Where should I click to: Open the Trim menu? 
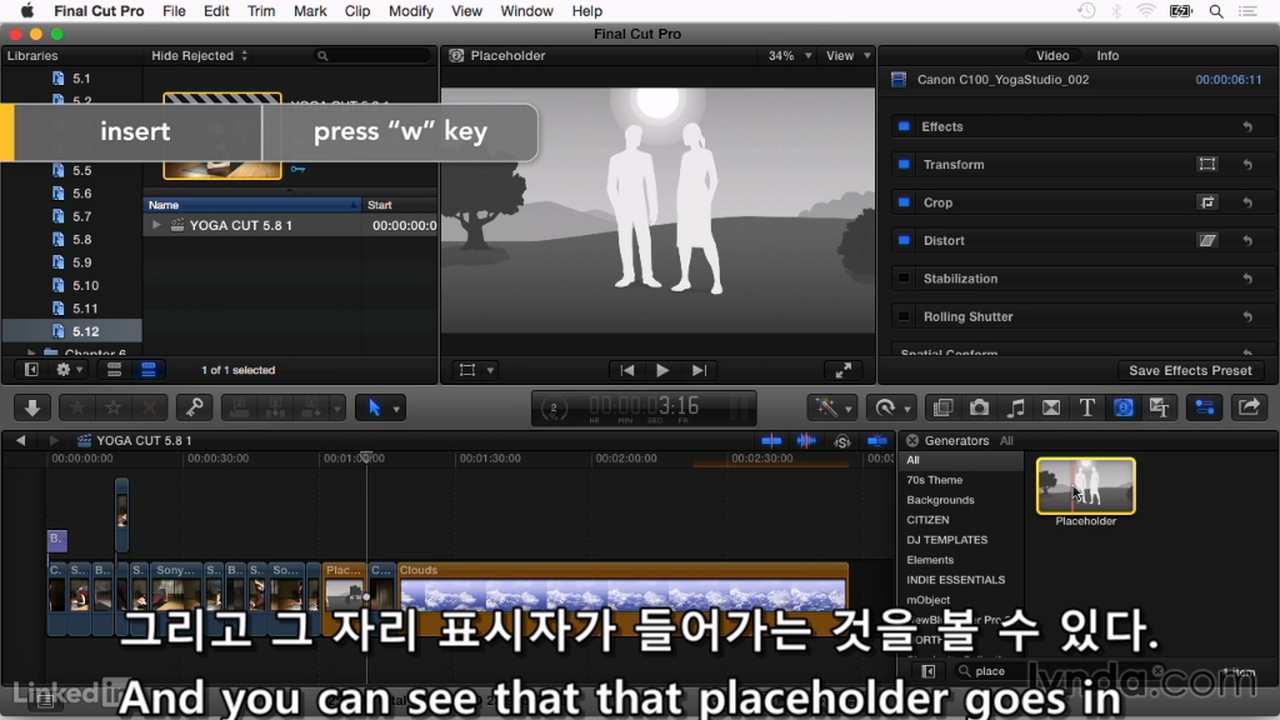(261, 11)
